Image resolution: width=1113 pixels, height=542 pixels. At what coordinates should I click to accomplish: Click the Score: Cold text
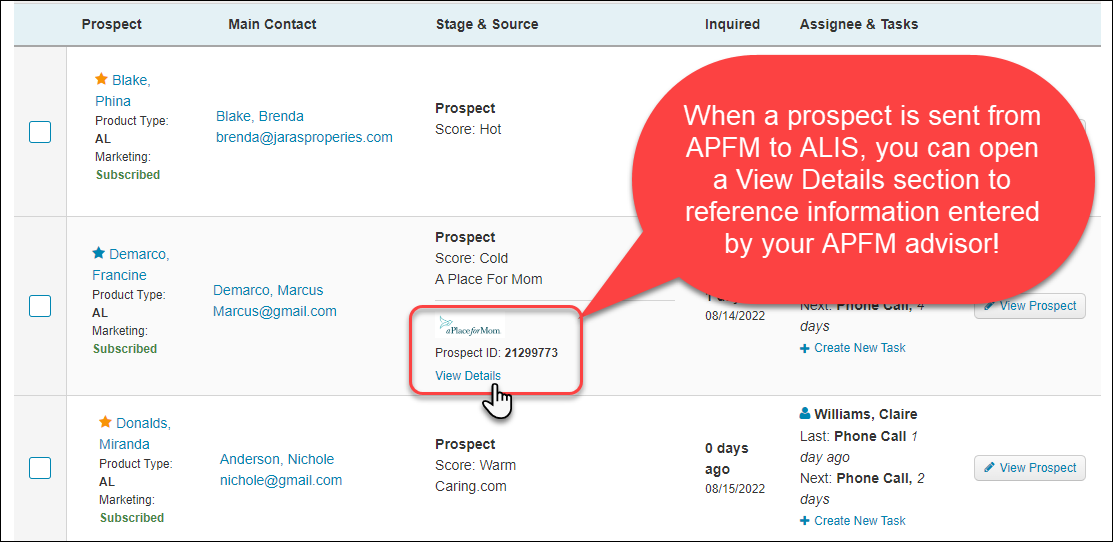point(471,258)
